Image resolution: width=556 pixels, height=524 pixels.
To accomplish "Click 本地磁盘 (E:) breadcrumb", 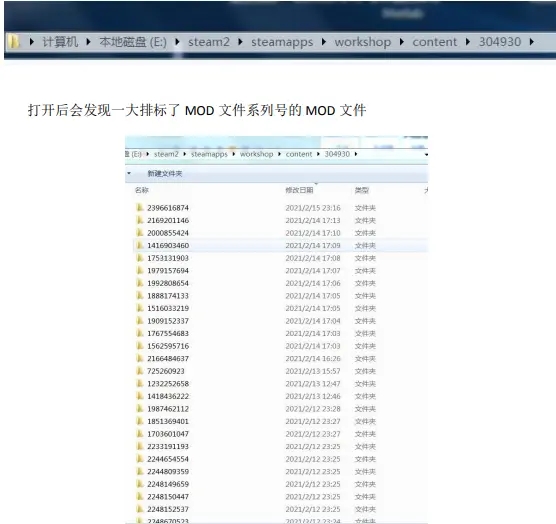I will click(x=133, y=42).
